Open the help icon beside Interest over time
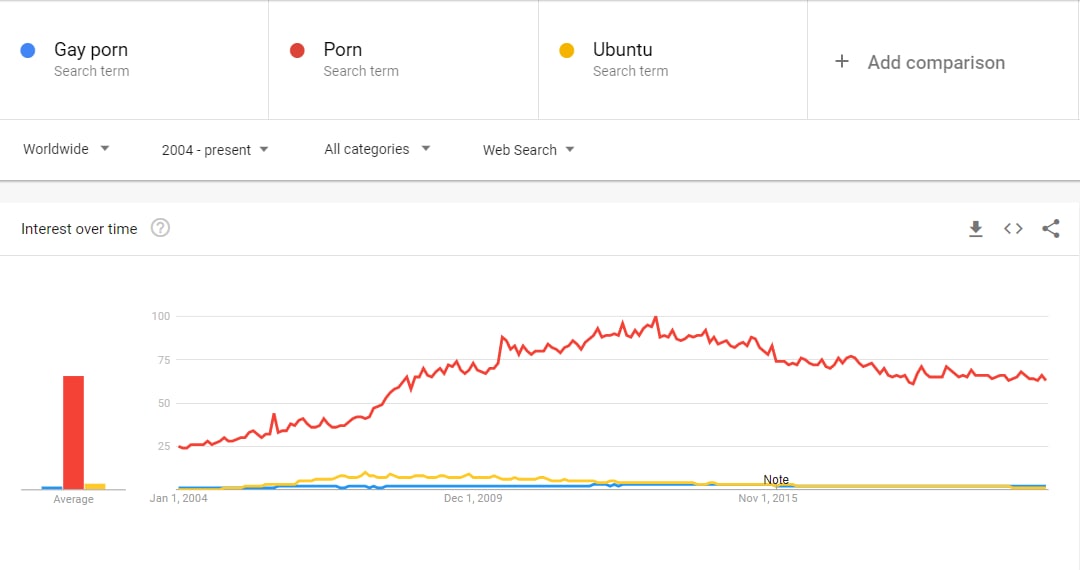Image resolution: width=1080 pixels, height=570 pixels. coord(160,228)
